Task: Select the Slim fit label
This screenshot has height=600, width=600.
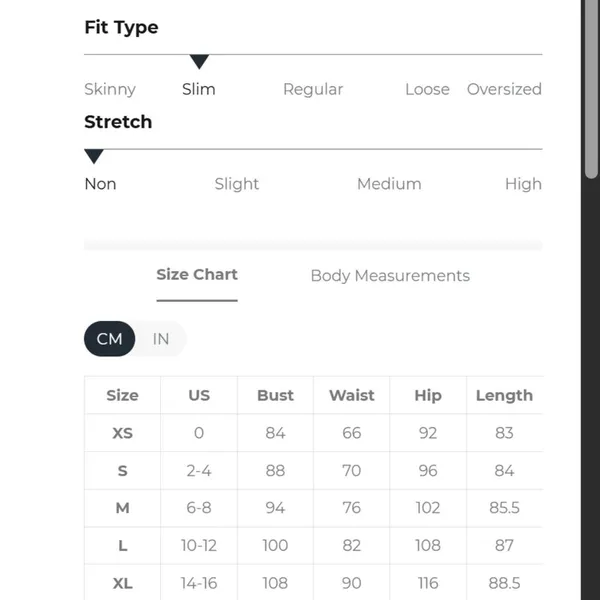Action: tap(199, 89)
